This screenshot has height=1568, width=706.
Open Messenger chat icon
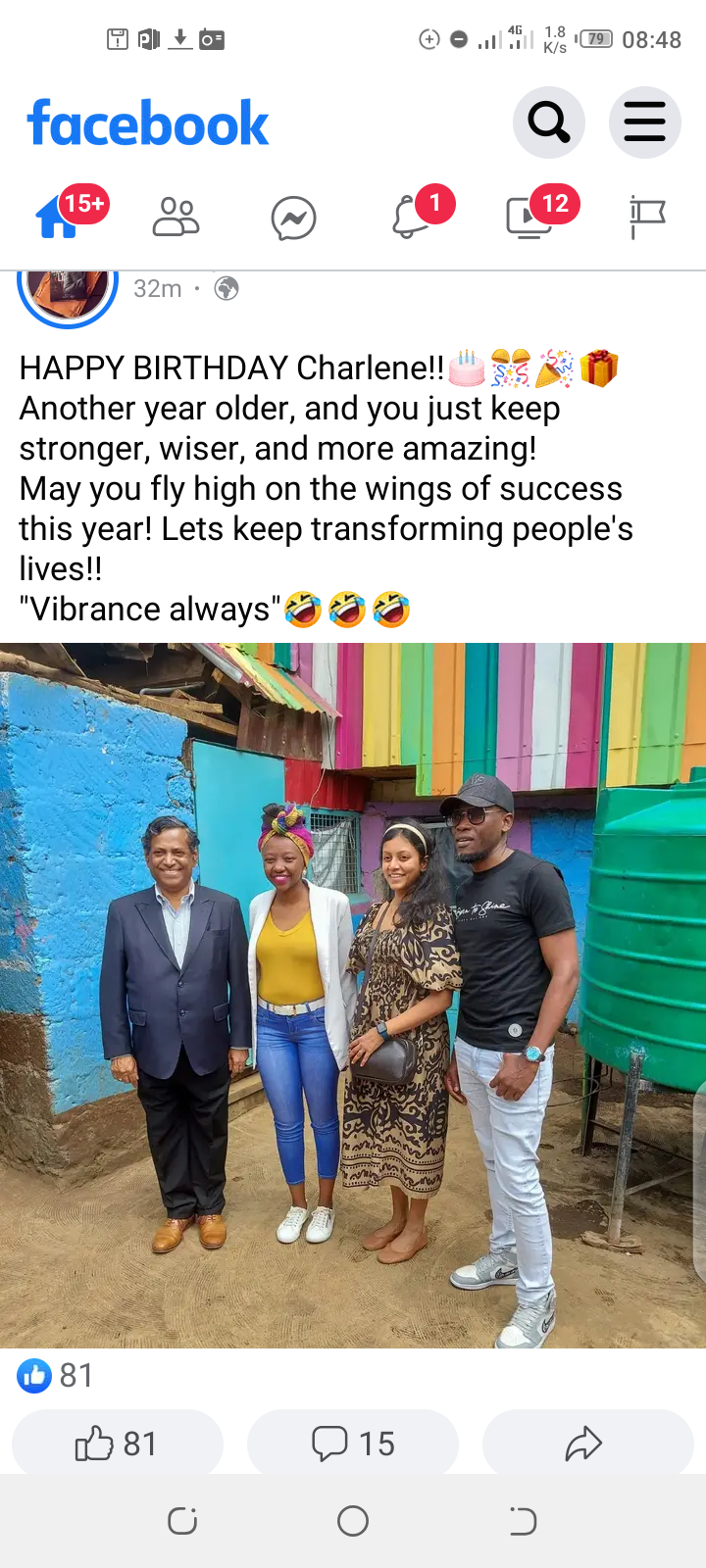tap(293, 219)
